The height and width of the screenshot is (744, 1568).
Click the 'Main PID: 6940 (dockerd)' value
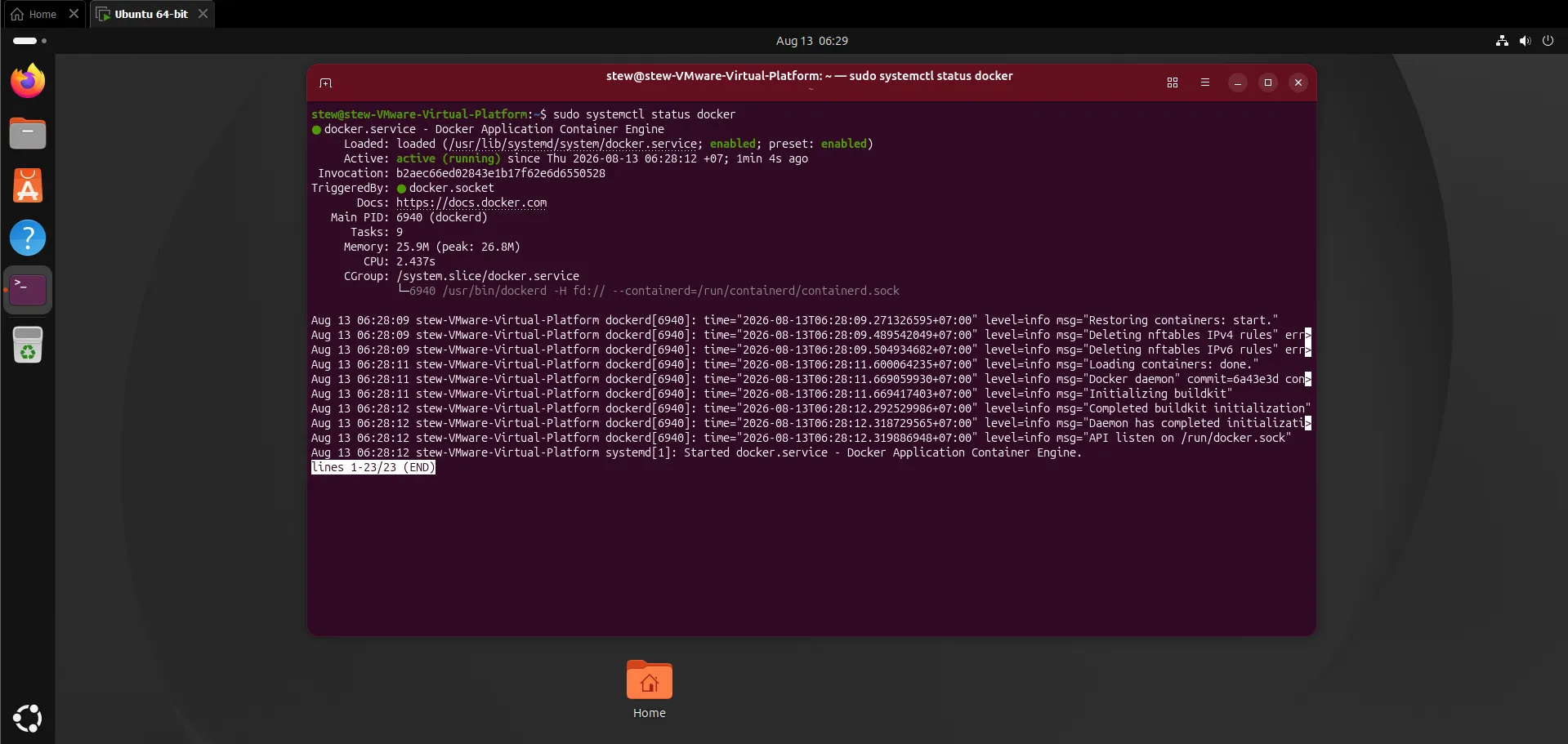442,217
